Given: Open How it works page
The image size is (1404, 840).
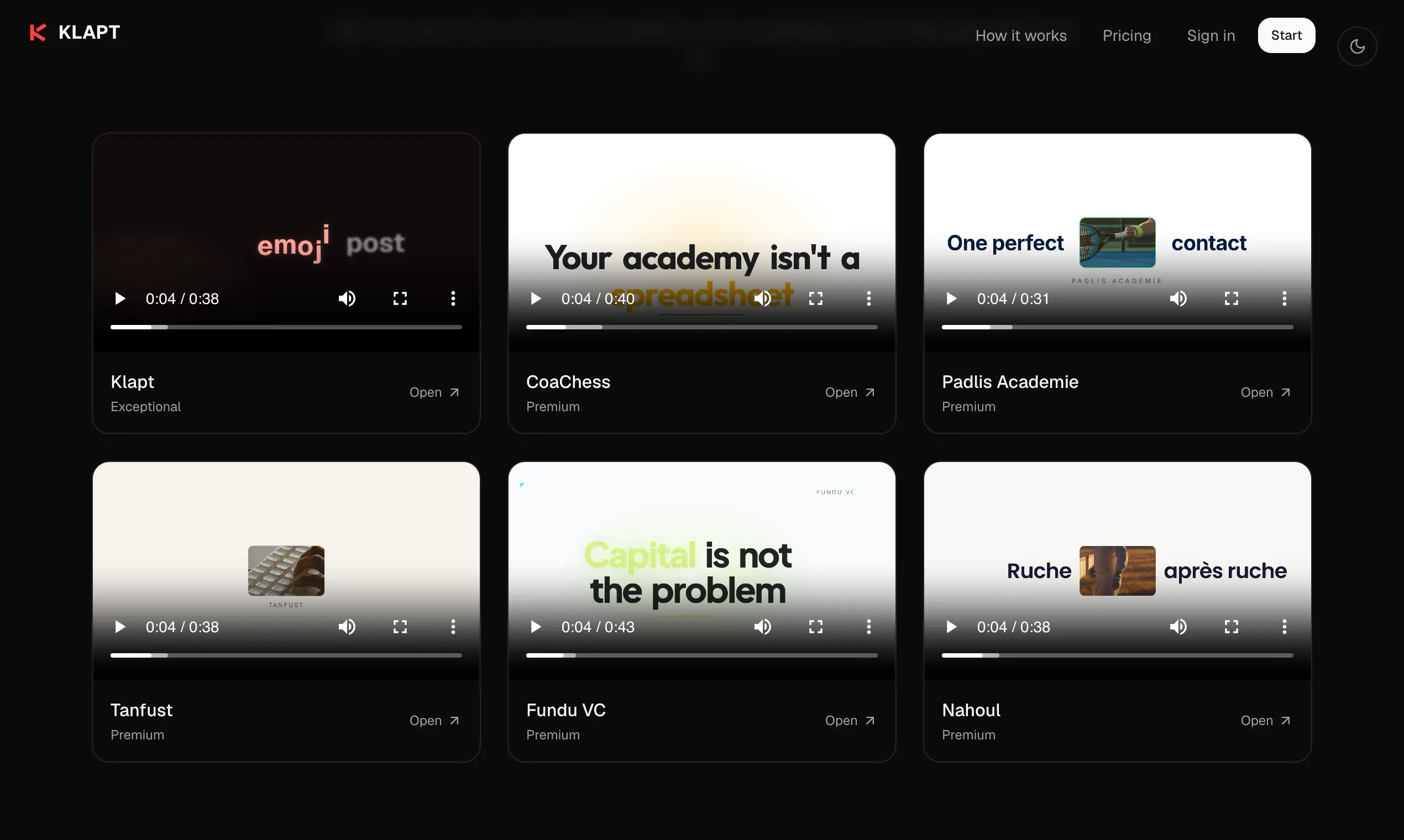Looking at the screenshot, I should [x=1021, y=36].
